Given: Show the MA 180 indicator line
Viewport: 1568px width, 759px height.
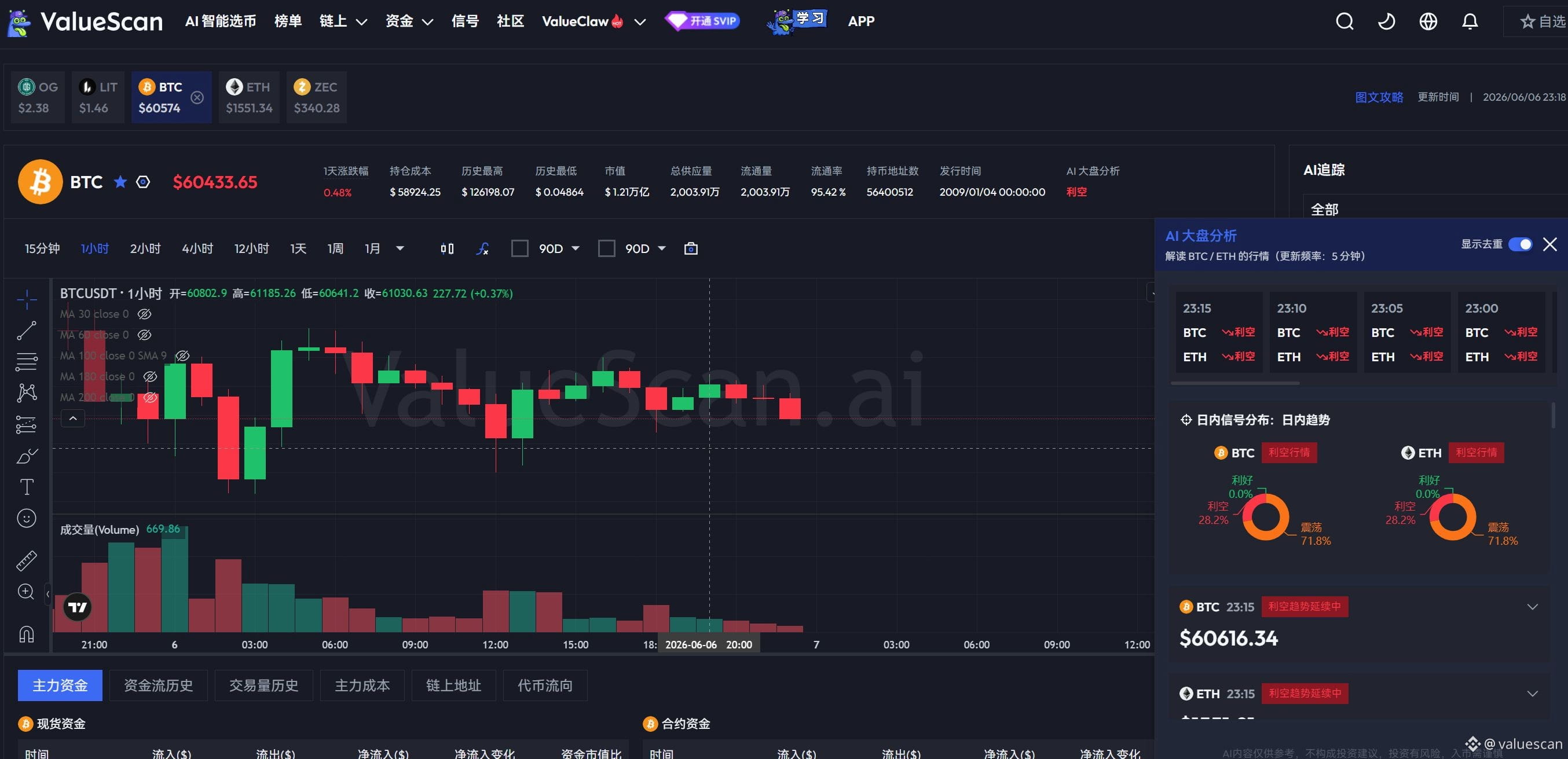Looking at the screenshot, I should [x=150, y=377].
